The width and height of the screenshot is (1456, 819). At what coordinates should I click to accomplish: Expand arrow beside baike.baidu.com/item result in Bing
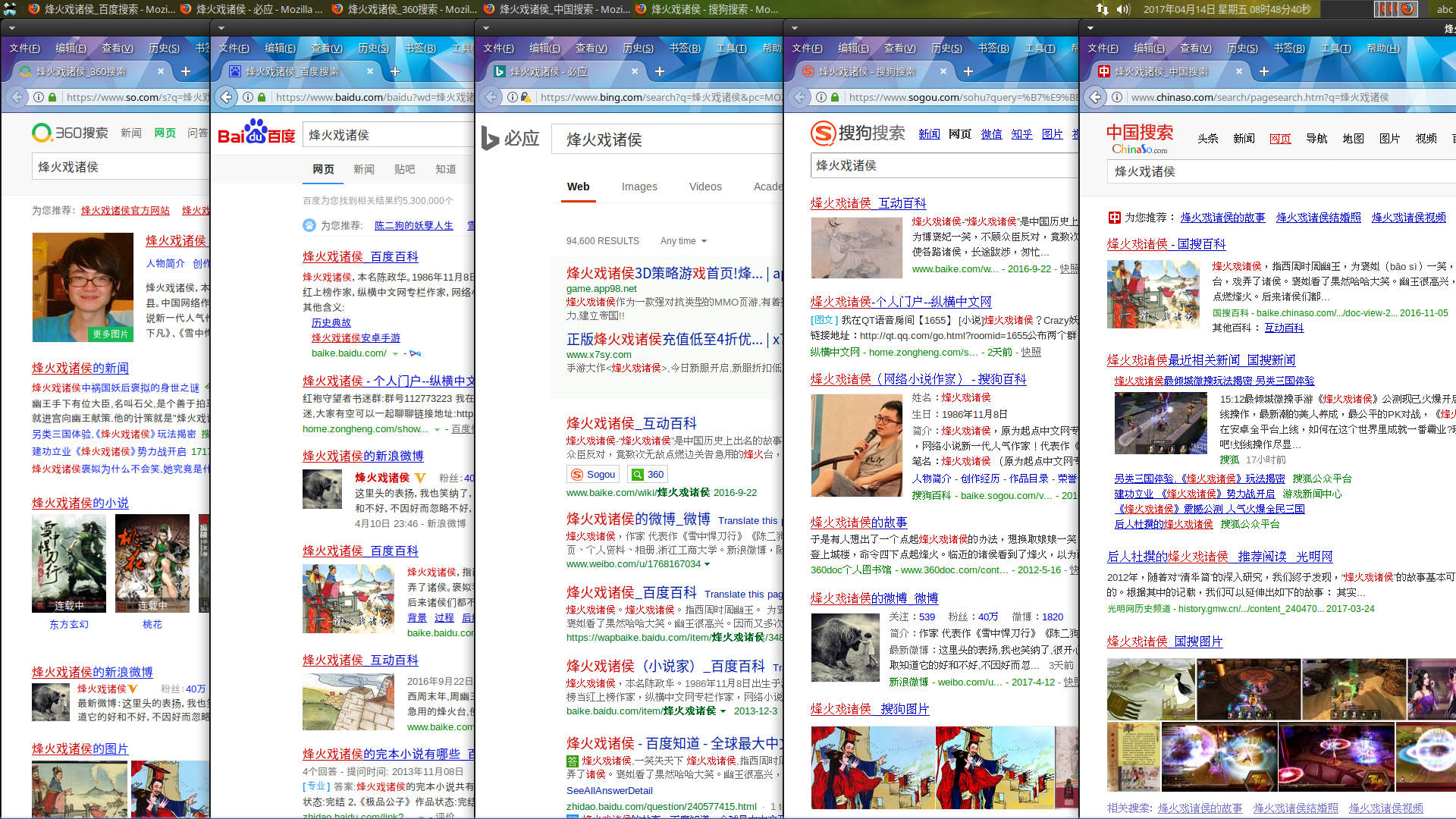point(723,711)
